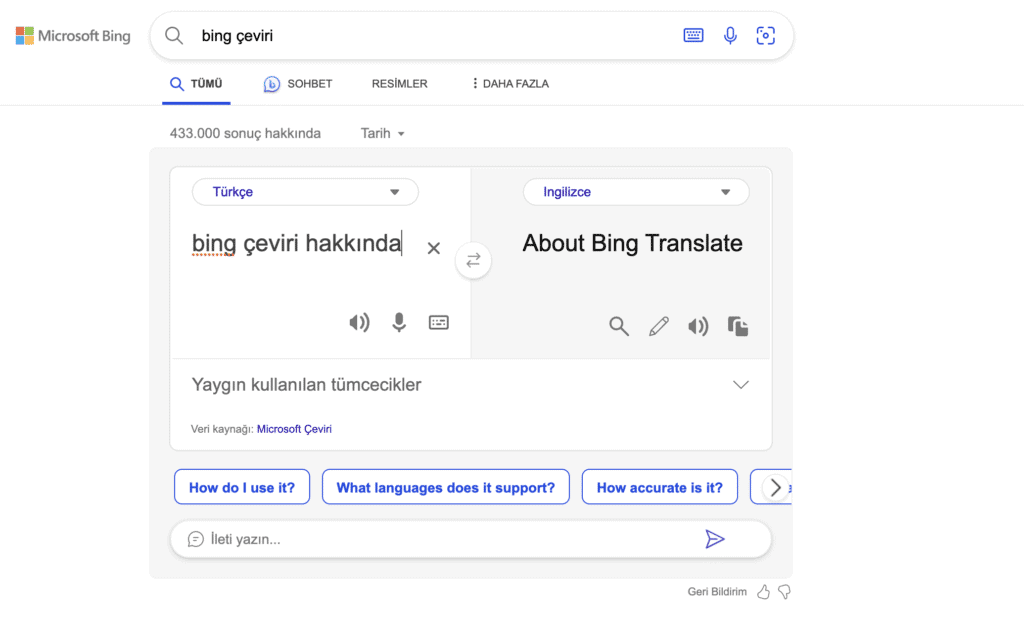Click the Microsoft Bing logo
Viewport: 1024px width, 631px height.
[x=73, y=36]
